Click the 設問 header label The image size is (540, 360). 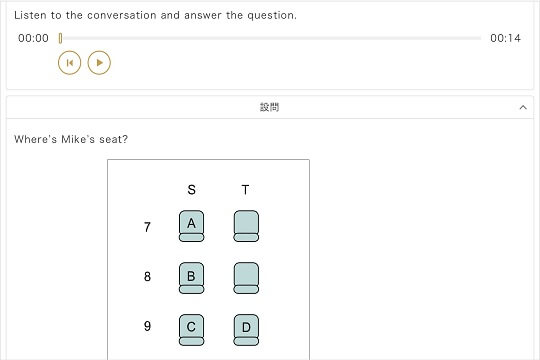click(269, 107)
